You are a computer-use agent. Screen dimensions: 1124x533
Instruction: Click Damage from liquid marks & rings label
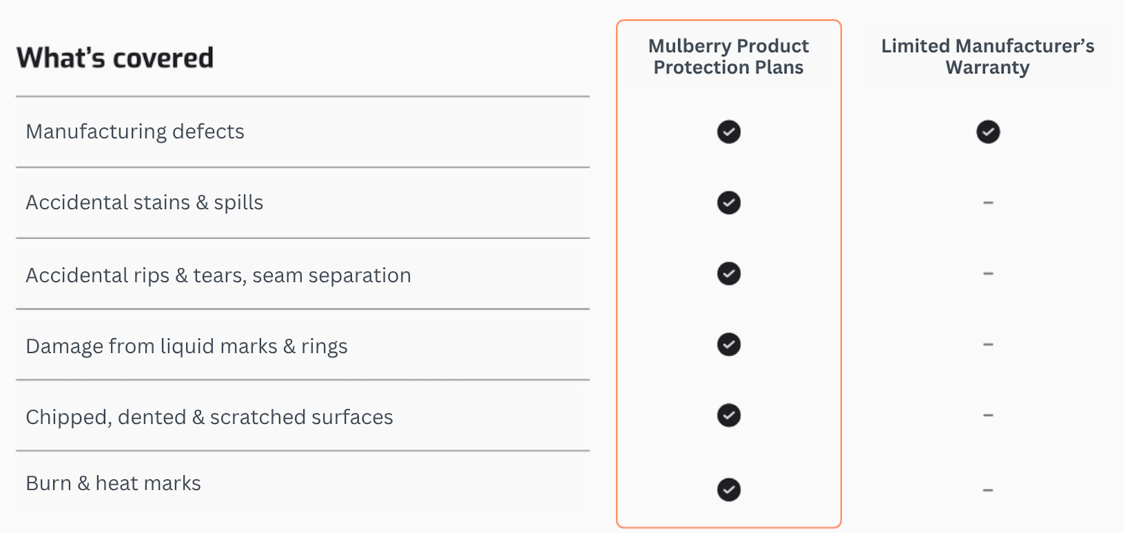coord(187,347)
